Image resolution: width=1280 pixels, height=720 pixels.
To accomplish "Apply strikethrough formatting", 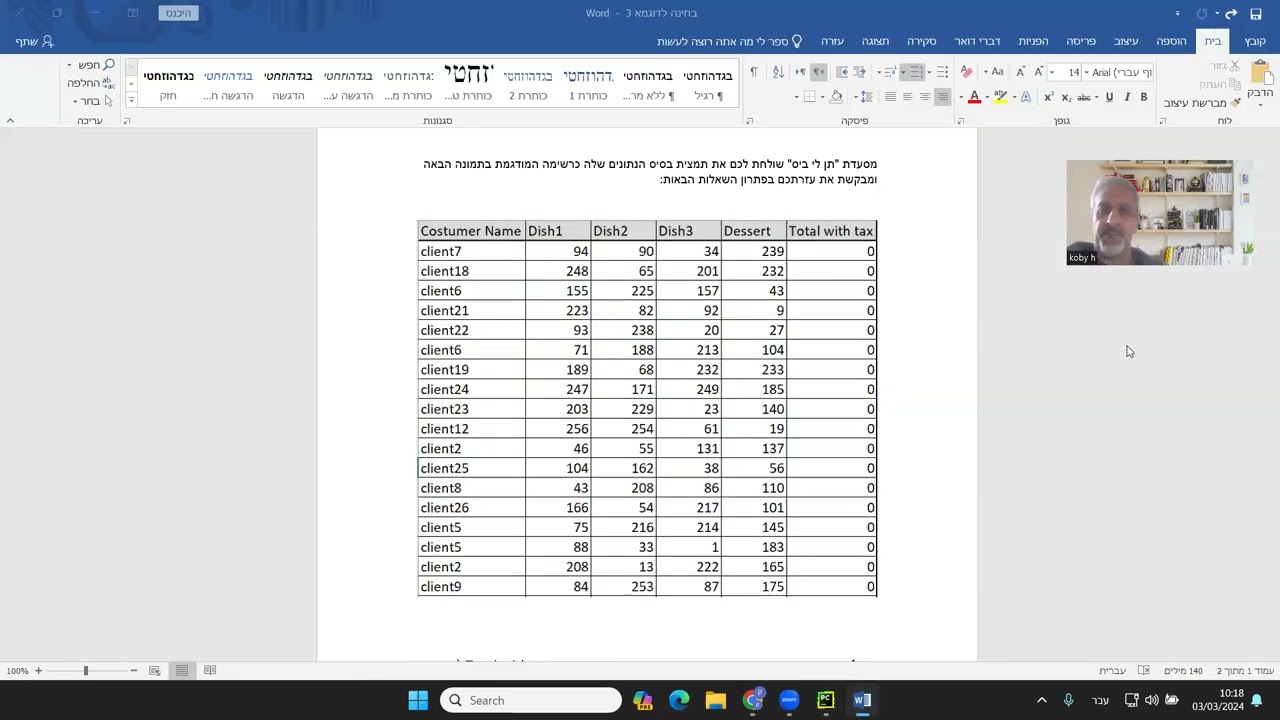I will pos(1085,97).
